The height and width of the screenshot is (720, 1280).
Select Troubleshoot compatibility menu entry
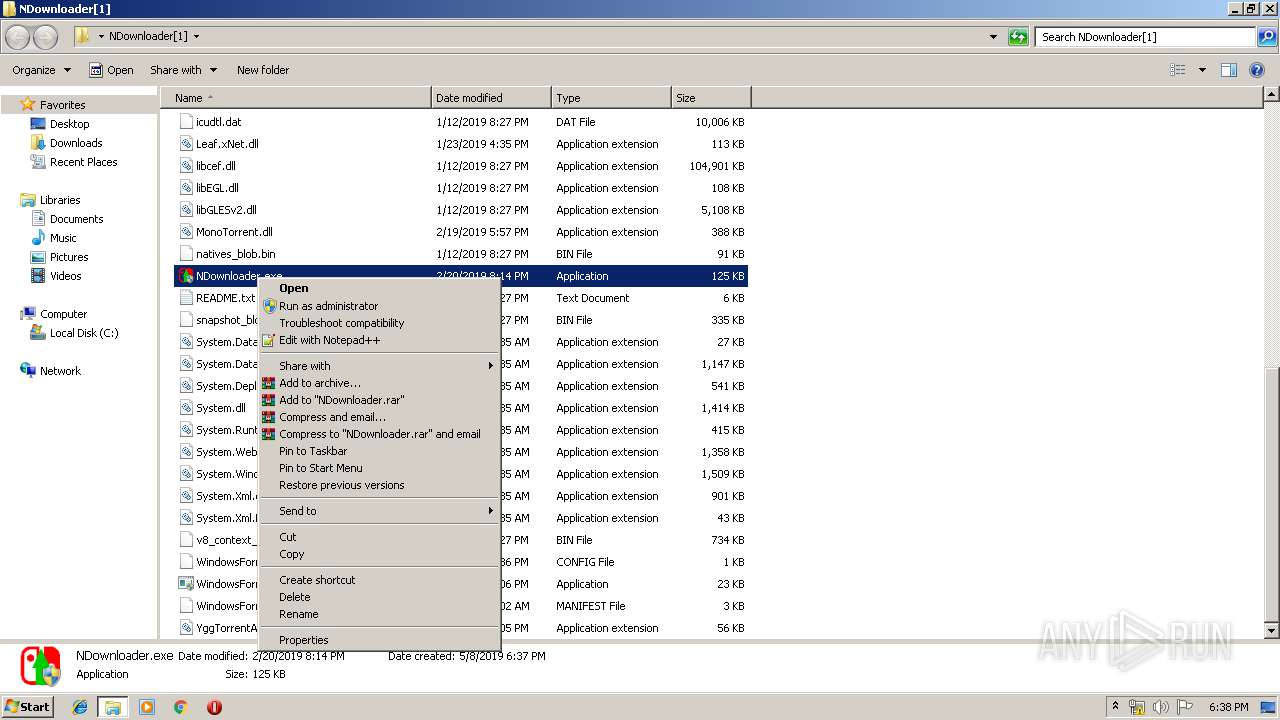pos(379,323)
